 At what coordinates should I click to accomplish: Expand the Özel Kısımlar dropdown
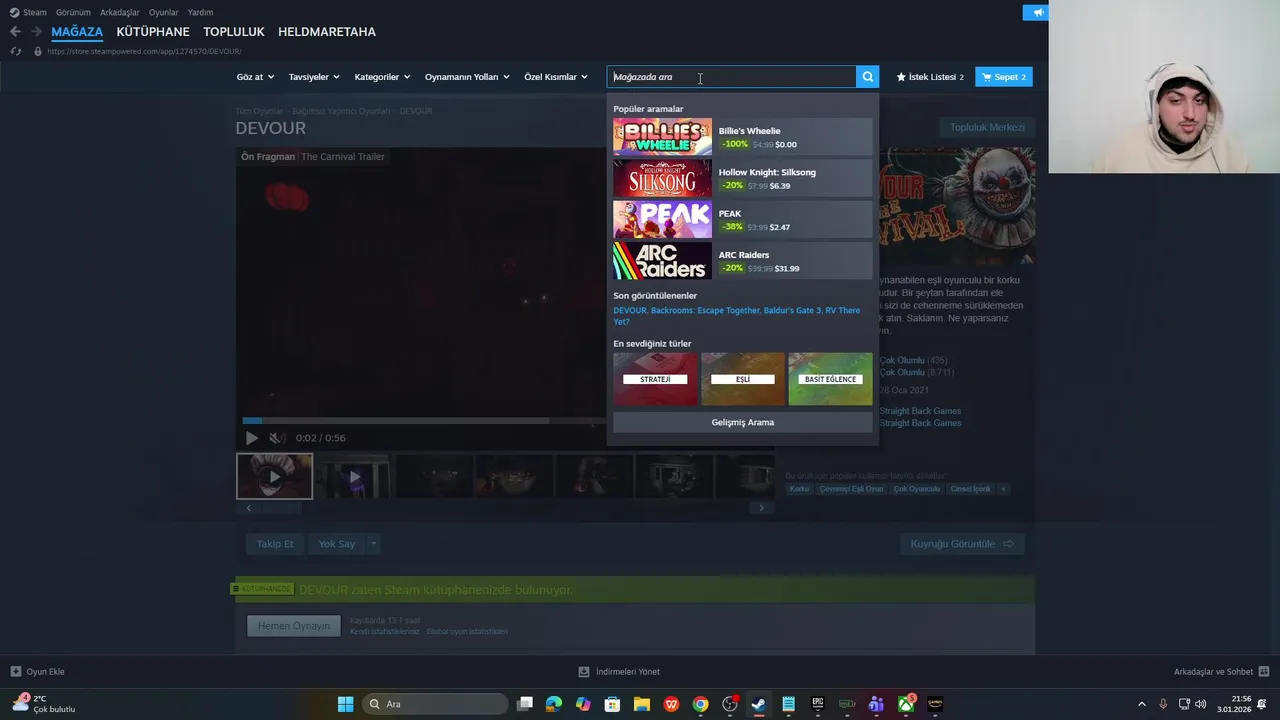556,77
